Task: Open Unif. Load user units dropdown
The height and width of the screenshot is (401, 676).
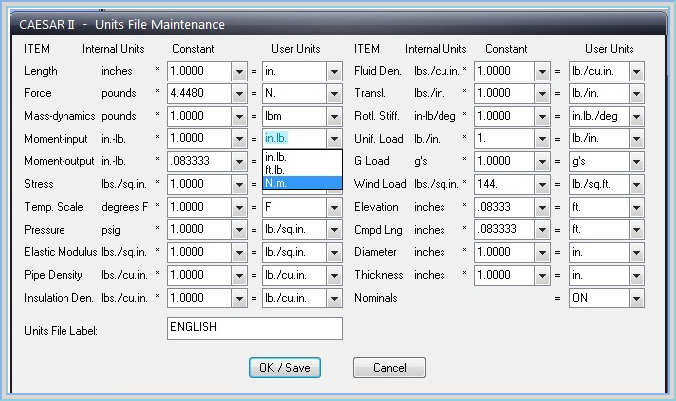Action: [637, 139]
